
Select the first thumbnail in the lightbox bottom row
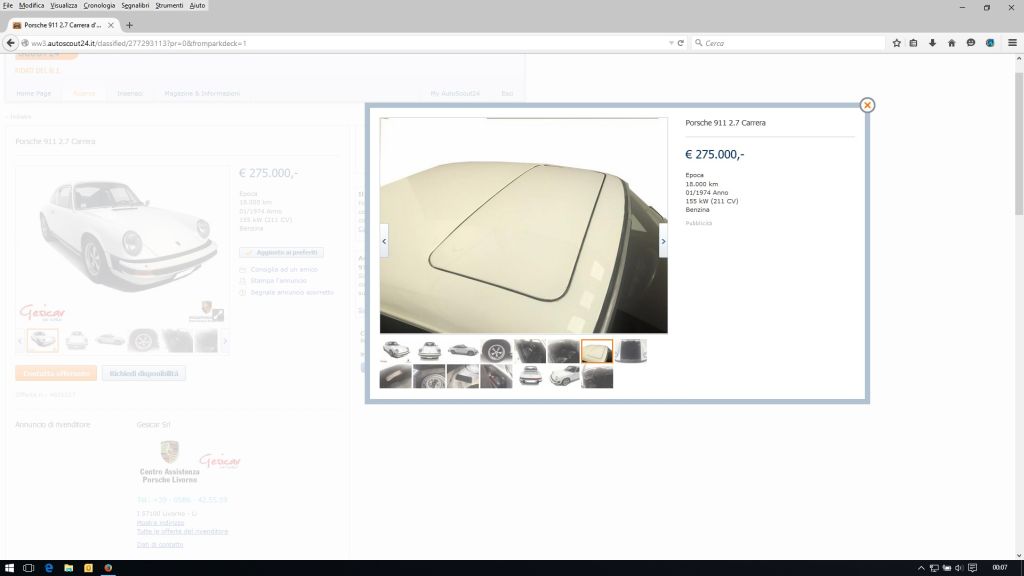[396, 377]
